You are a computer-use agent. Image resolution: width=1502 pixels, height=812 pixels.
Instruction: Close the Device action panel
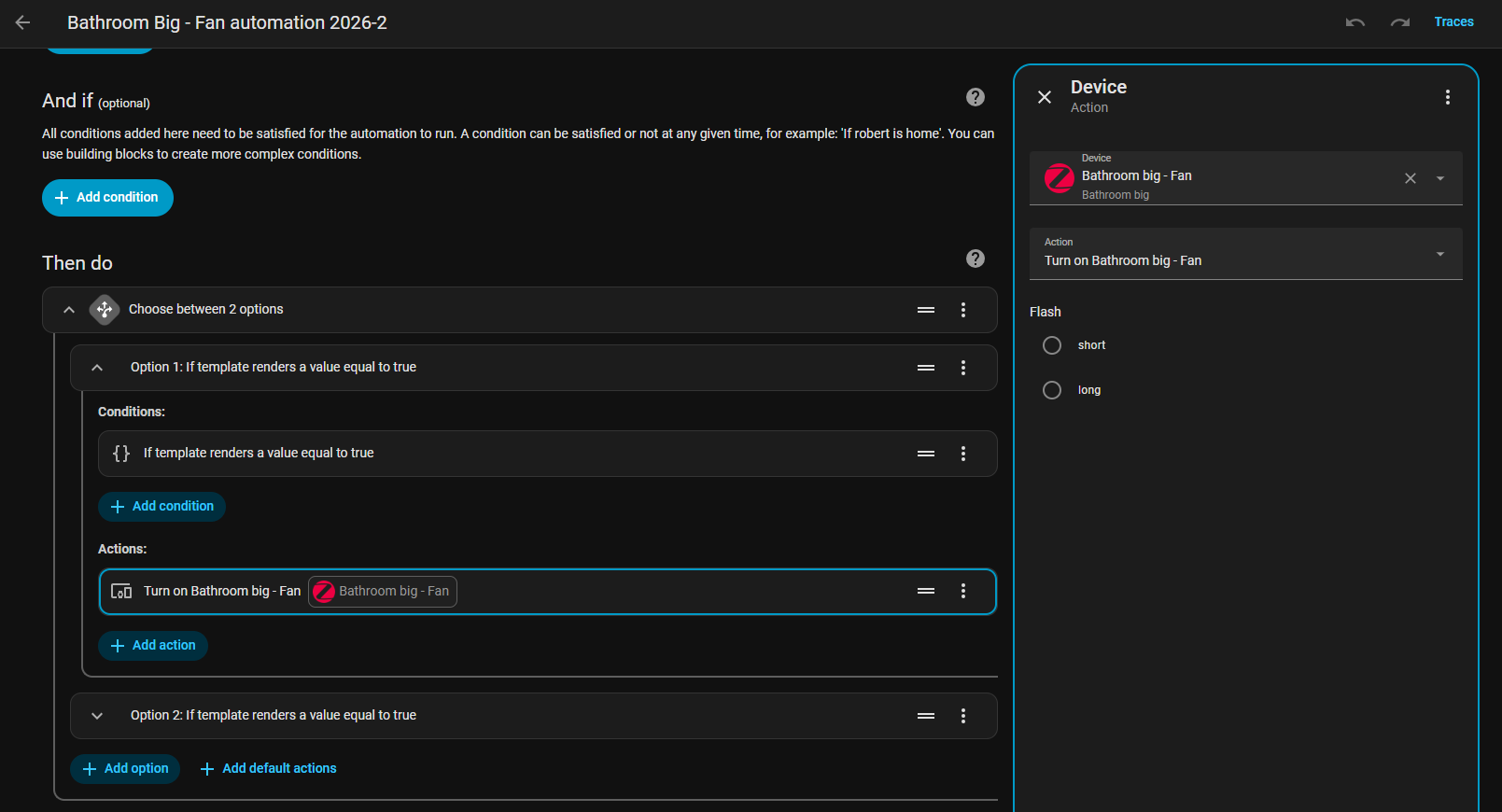click(x=1045, y=97)
